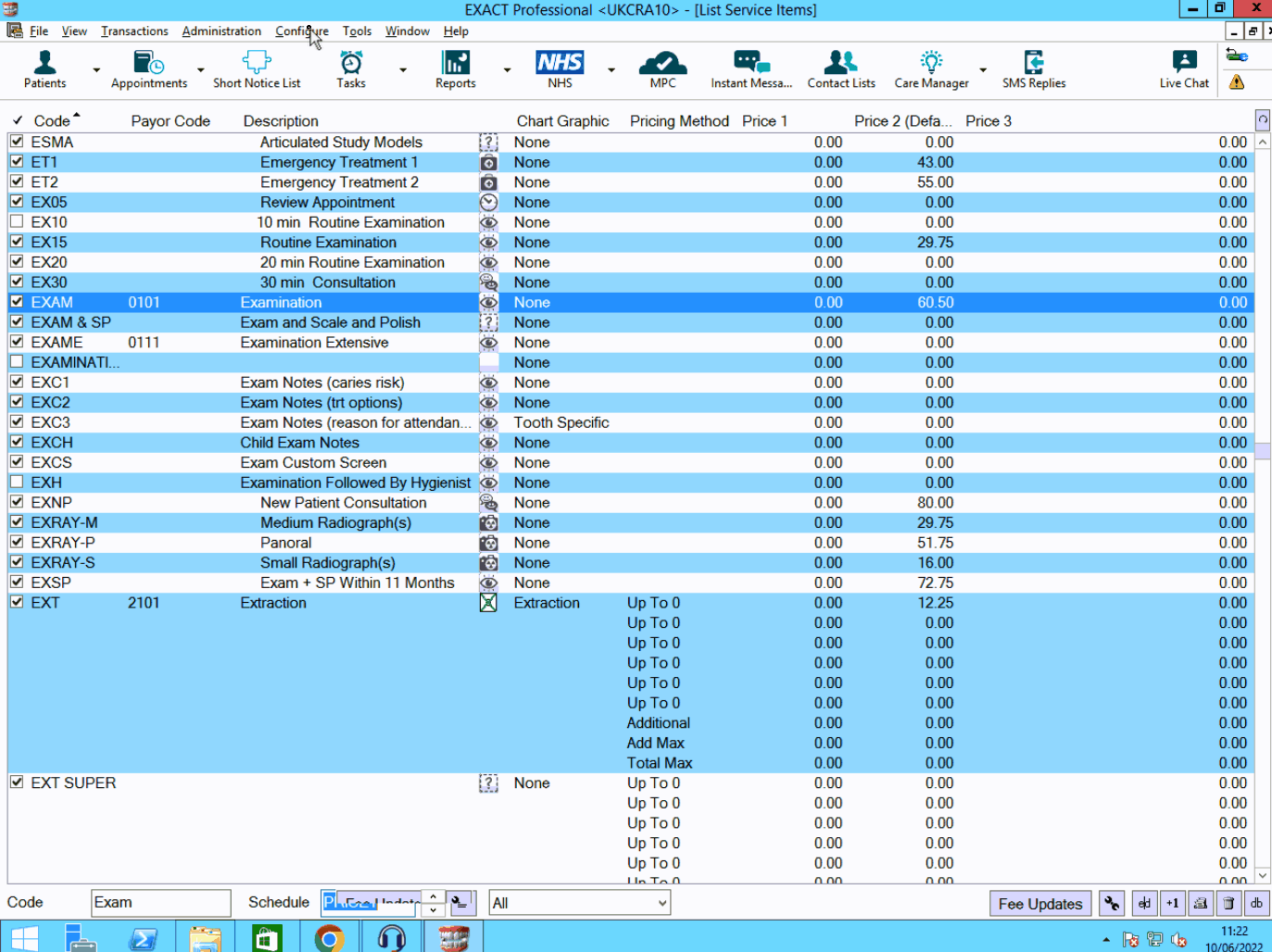Open Care Manager

(x=931, y=69)
